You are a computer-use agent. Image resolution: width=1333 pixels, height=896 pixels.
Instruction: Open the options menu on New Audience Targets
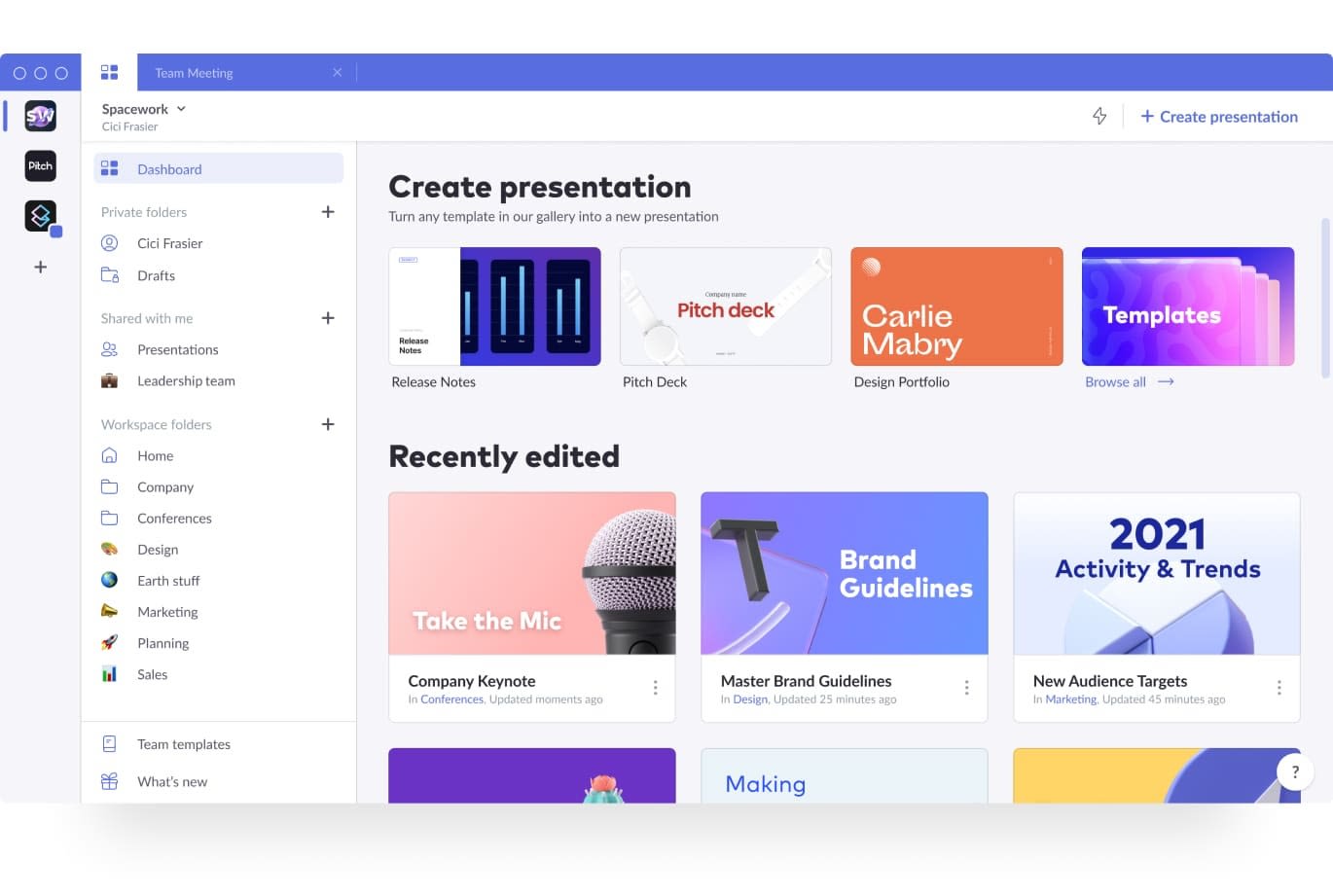(1279, 687)
